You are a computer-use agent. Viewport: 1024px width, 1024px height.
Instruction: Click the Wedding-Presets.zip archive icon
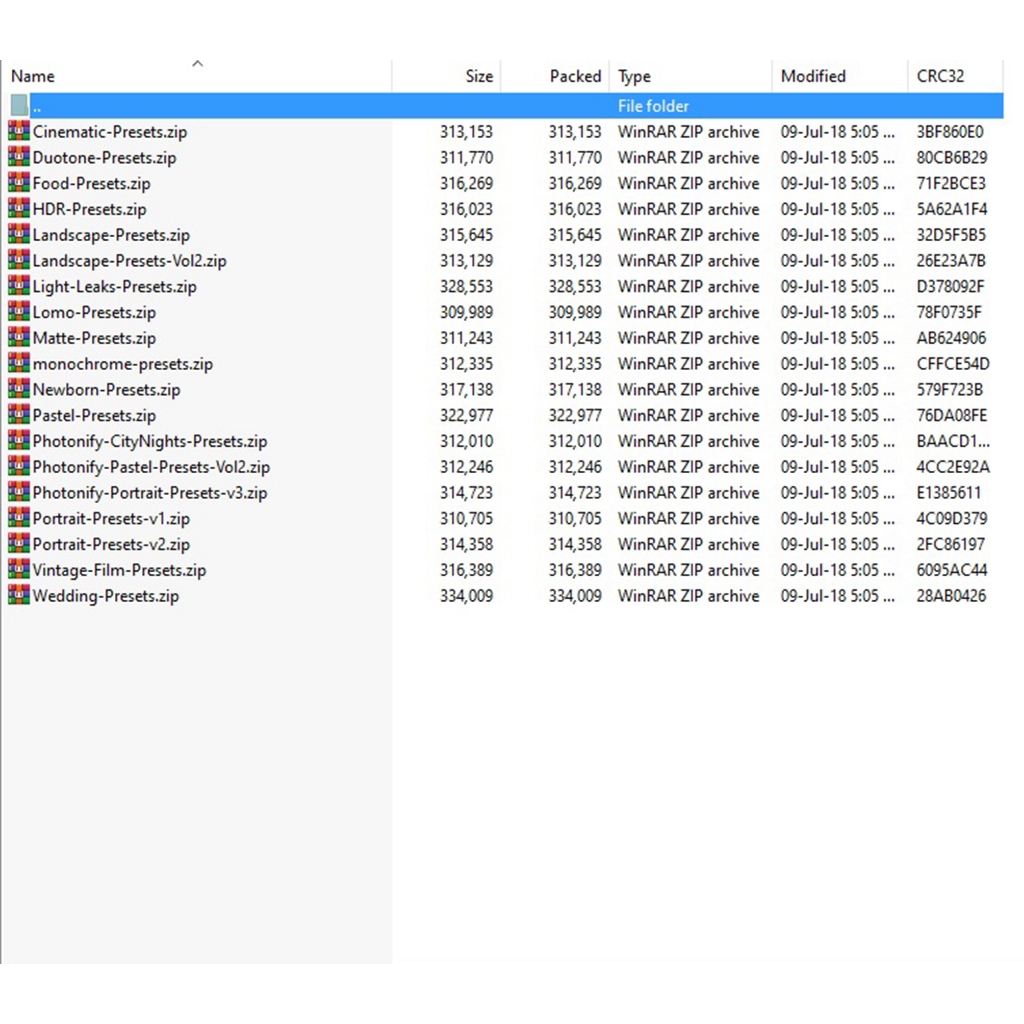[x=18, y=596]
